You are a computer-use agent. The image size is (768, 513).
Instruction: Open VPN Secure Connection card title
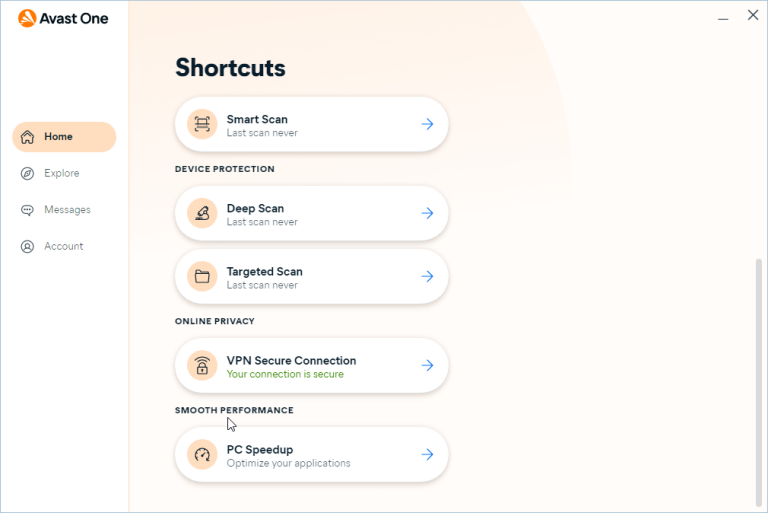[291, 361]
